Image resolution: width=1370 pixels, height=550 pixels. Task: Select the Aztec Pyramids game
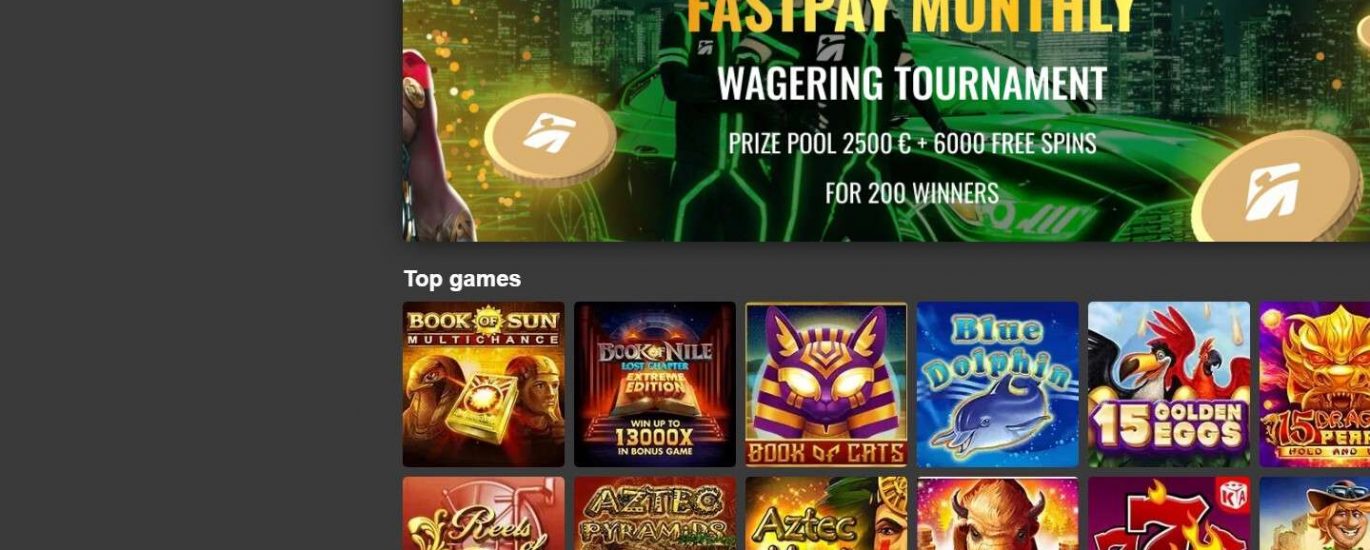pos(655,513)
